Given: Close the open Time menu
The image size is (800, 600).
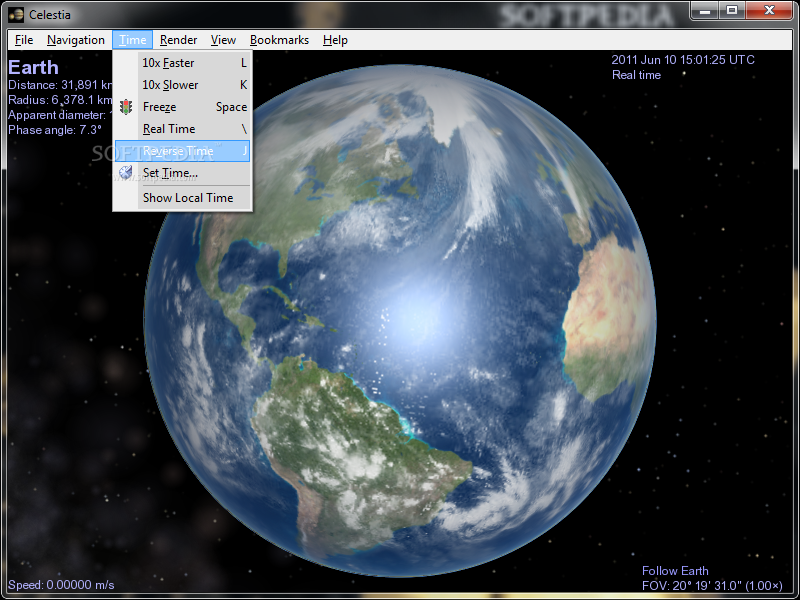Looking at the screenshot, I should (x=133, y=40).
